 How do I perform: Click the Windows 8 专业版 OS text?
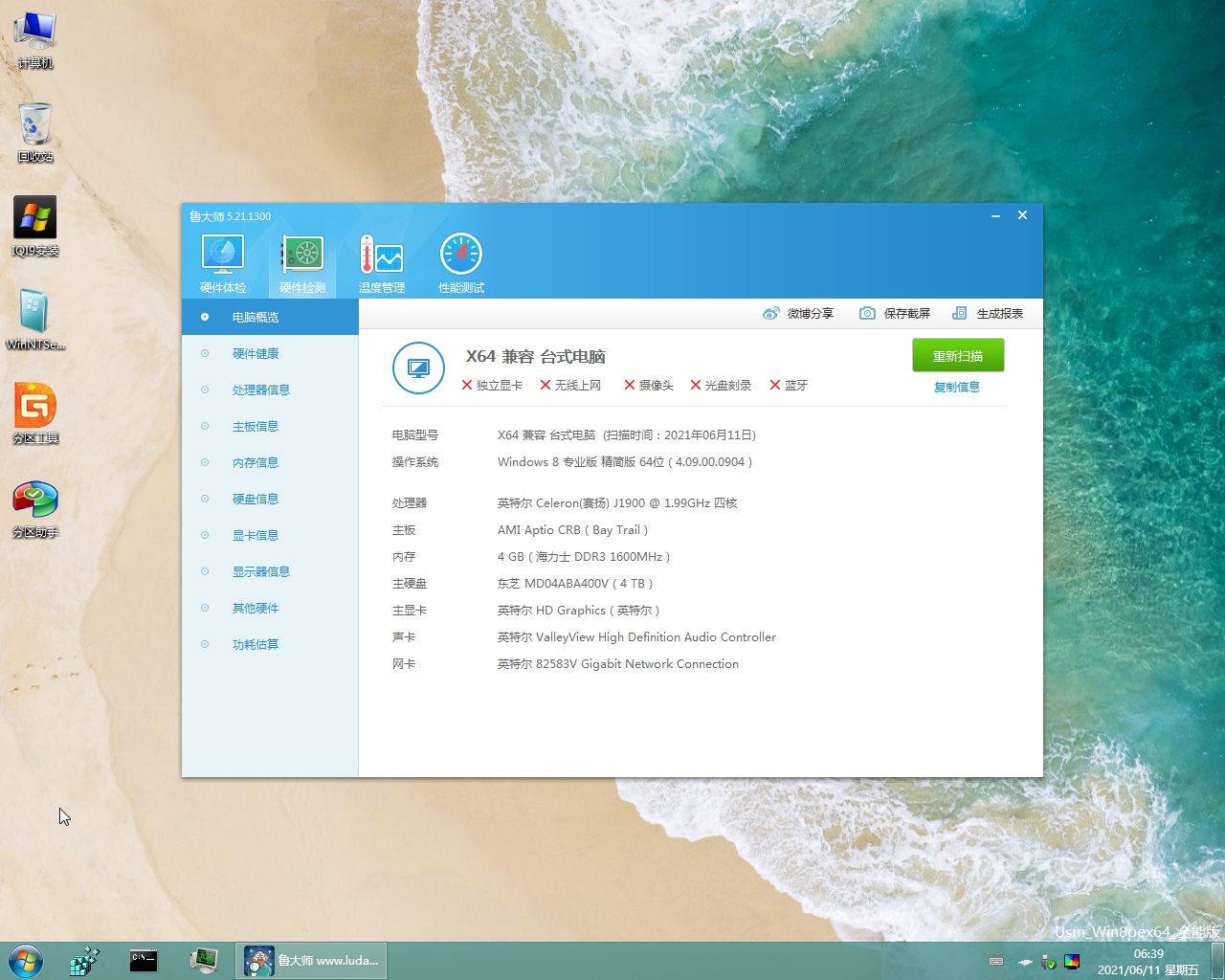pos(625,461)
